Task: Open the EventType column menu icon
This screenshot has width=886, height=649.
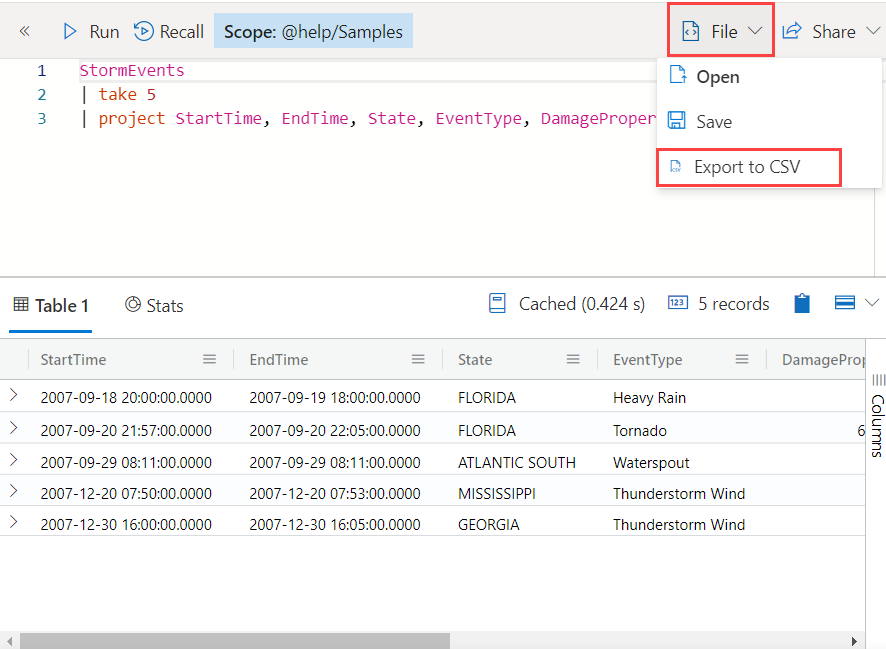Action: [x=742, y=360]
